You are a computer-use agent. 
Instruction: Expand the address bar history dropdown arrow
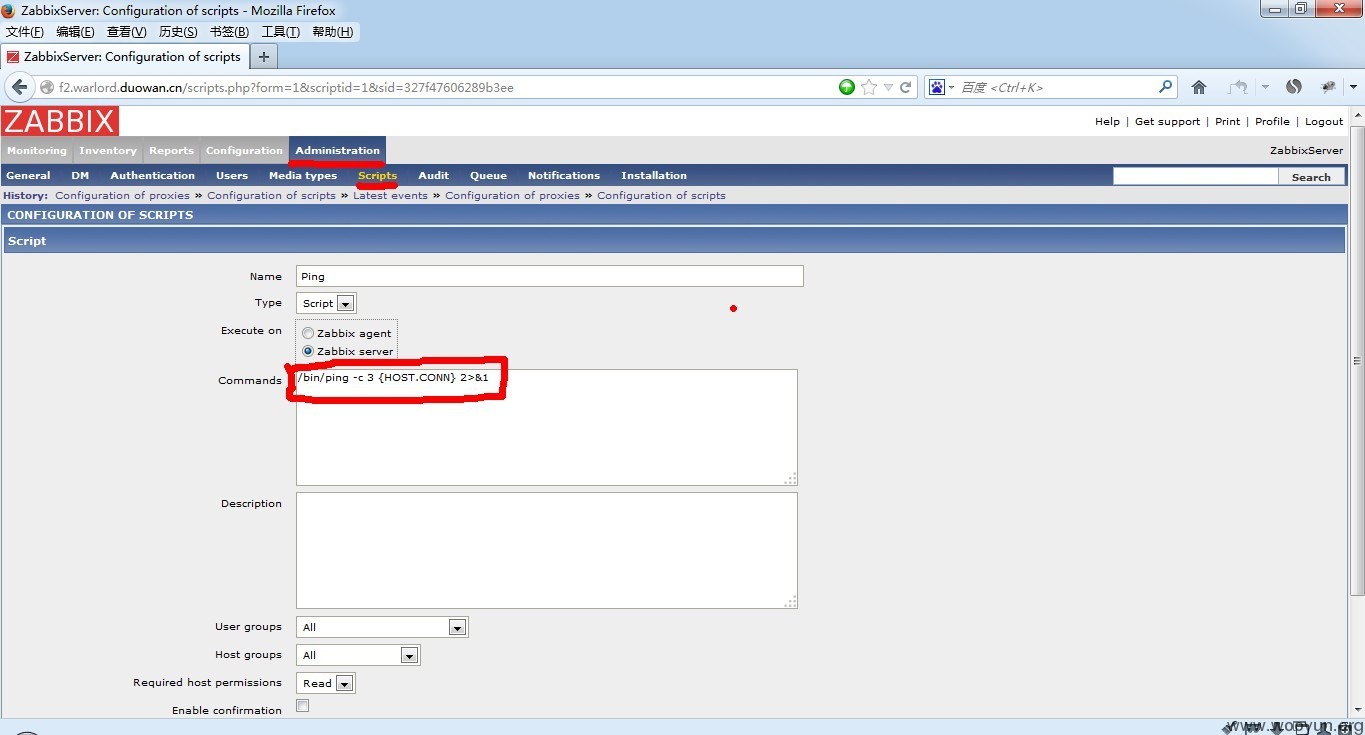(x=888, y=87)
